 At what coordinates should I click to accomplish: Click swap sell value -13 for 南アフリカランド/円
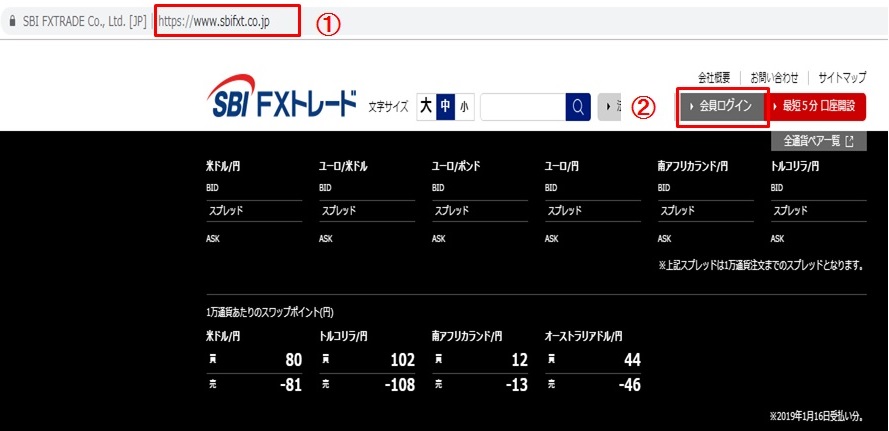(x=517, y=385)
